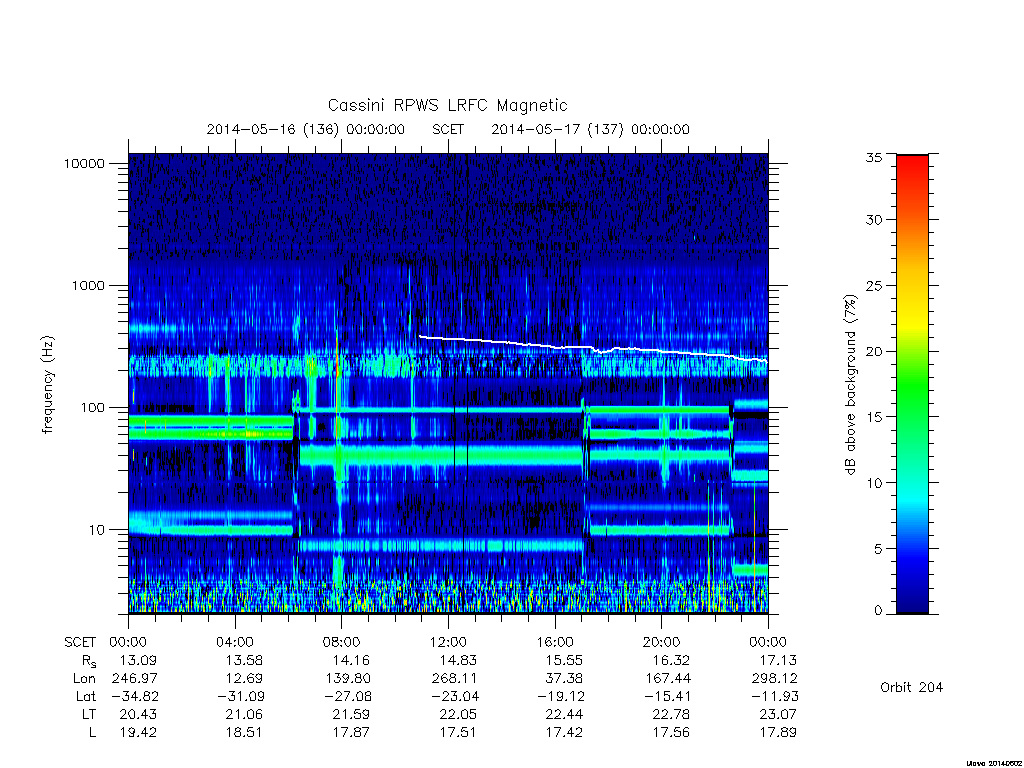Click the 'Uiowa 20140602' stamp in the corner
The height and width of the screenshot is (768, 1024).
994,763
